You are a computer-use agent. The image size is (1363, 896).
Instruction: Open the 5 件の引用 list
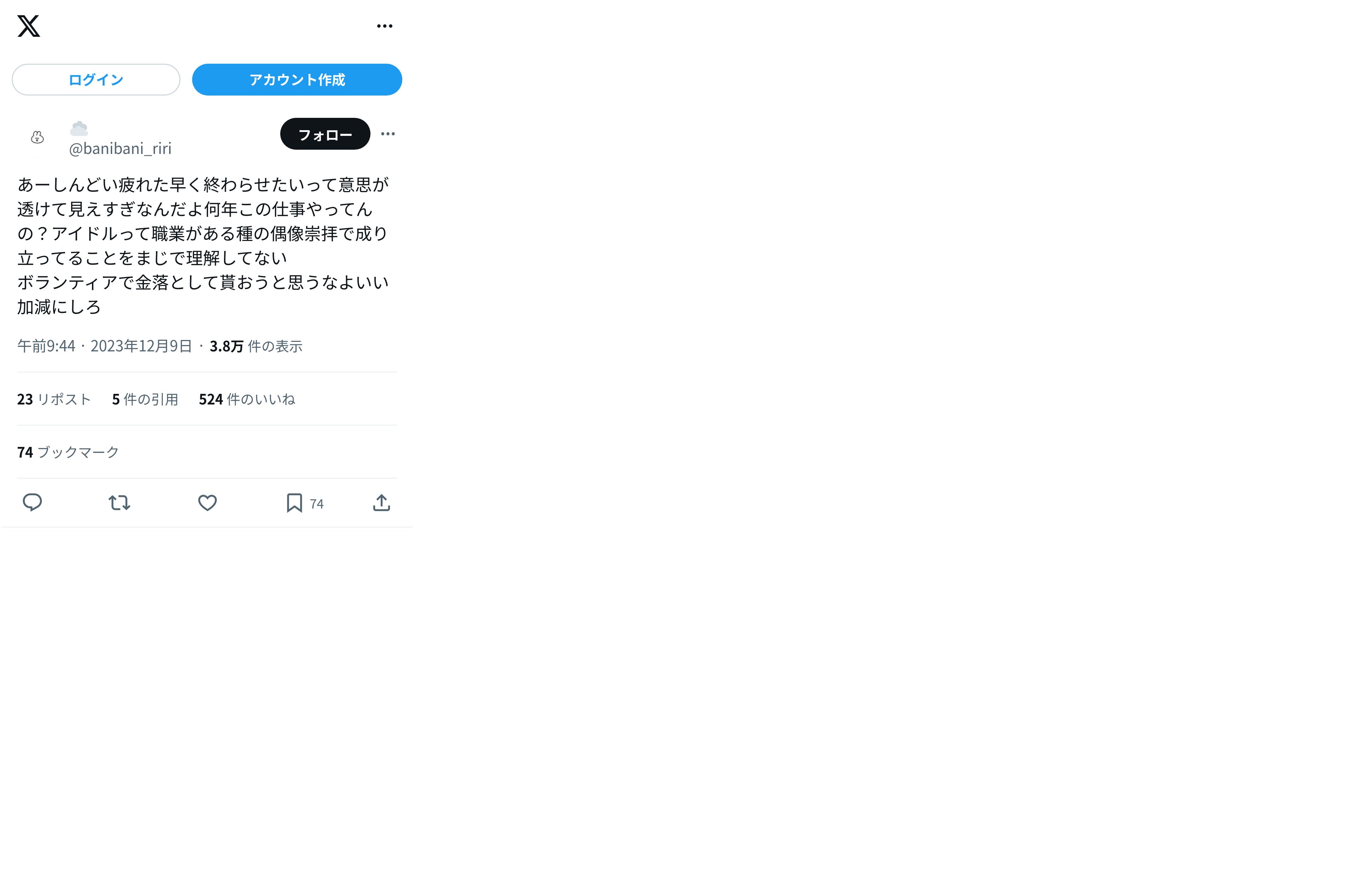click(145, 399)
